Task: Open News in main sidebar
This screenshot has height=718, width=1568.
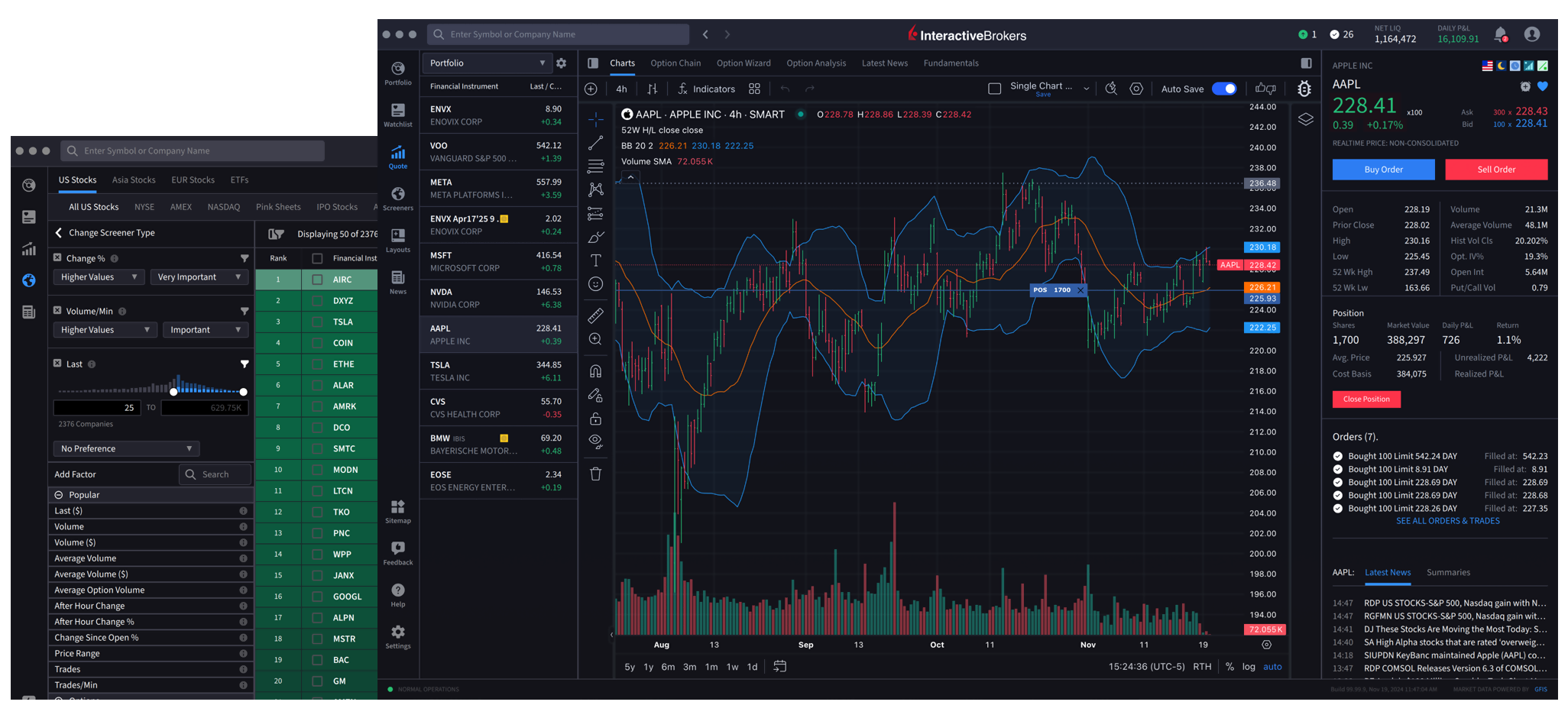Action: coord(398,283)
